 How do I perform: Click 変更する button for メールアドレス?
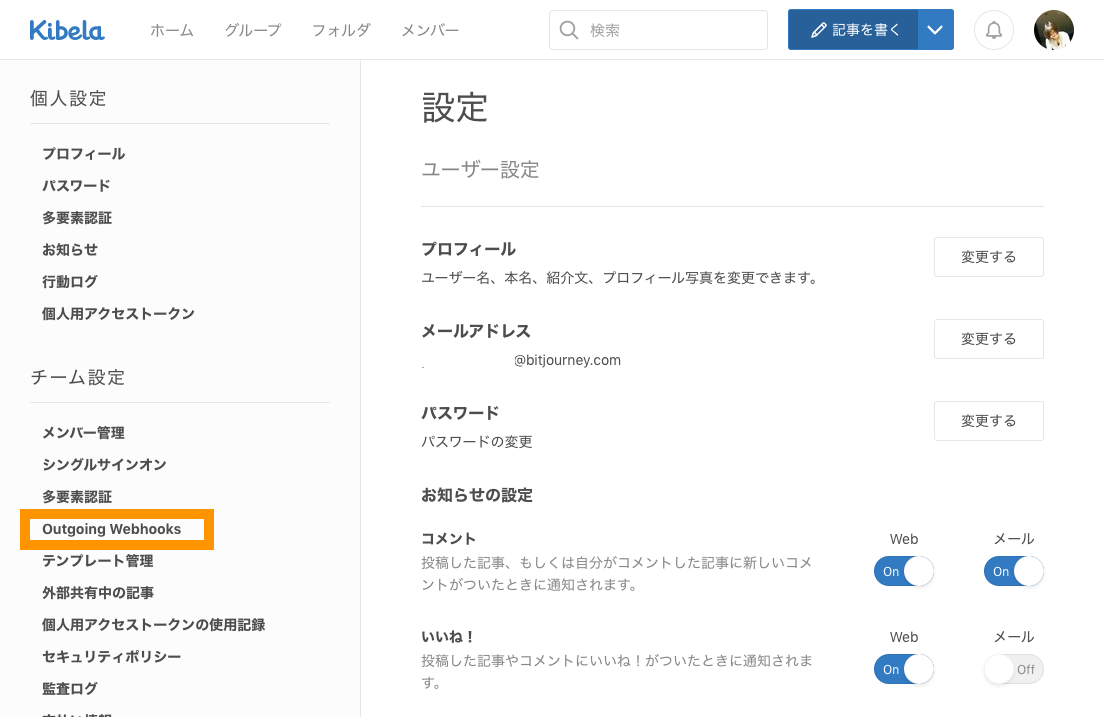[988, 339]
